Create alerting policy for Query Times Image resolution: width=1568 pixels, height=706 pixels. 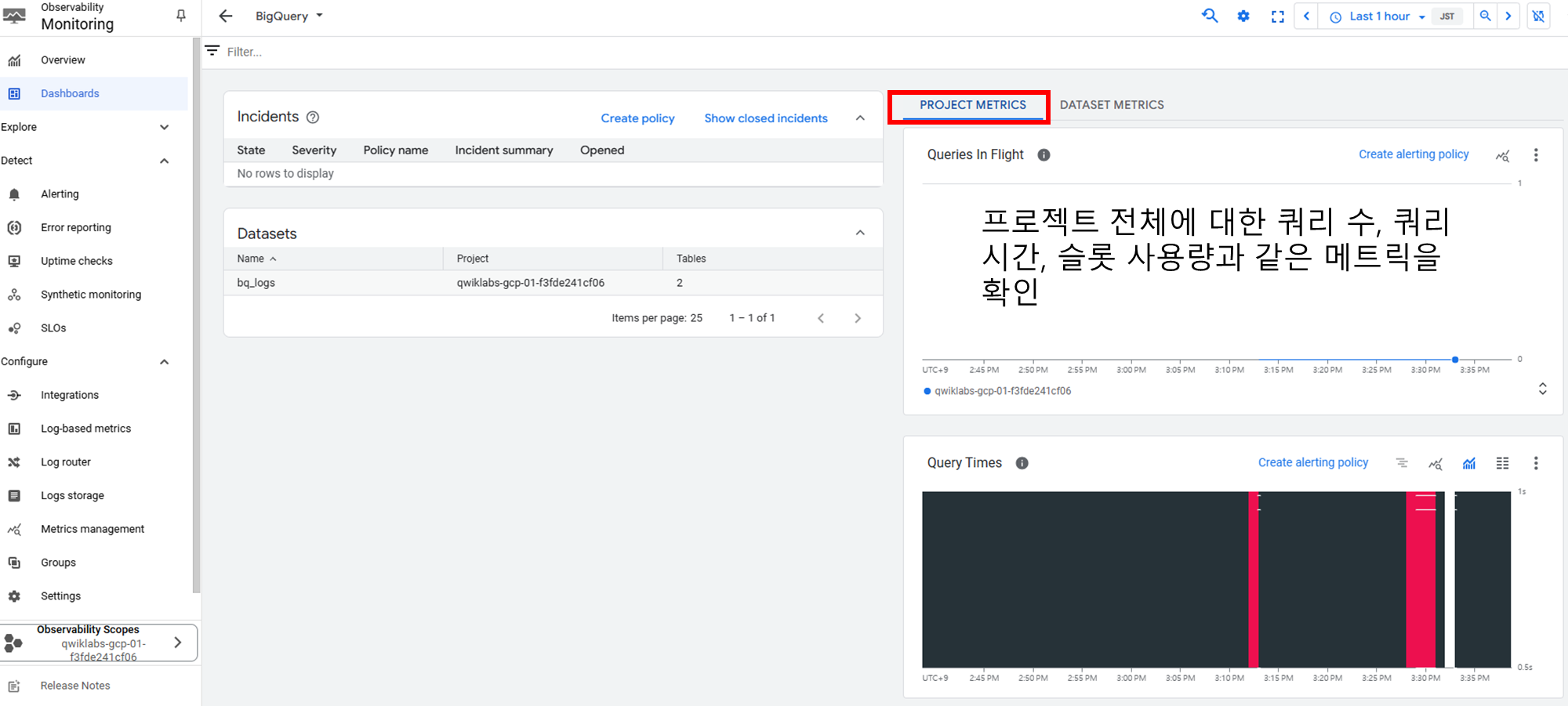coord(1313,462)
